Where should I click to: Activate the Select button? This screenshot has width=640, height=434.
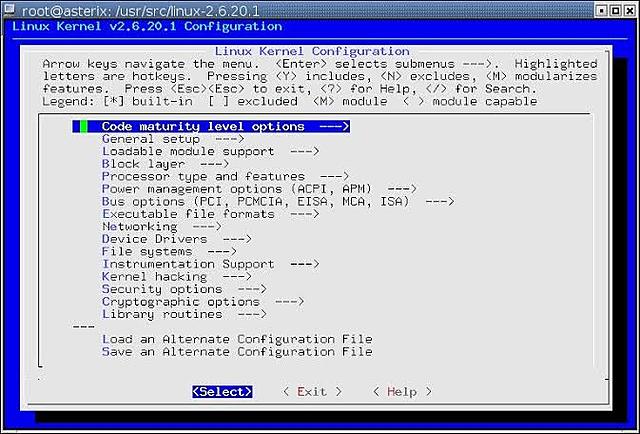pyautogui.click(x=222, y=392)
